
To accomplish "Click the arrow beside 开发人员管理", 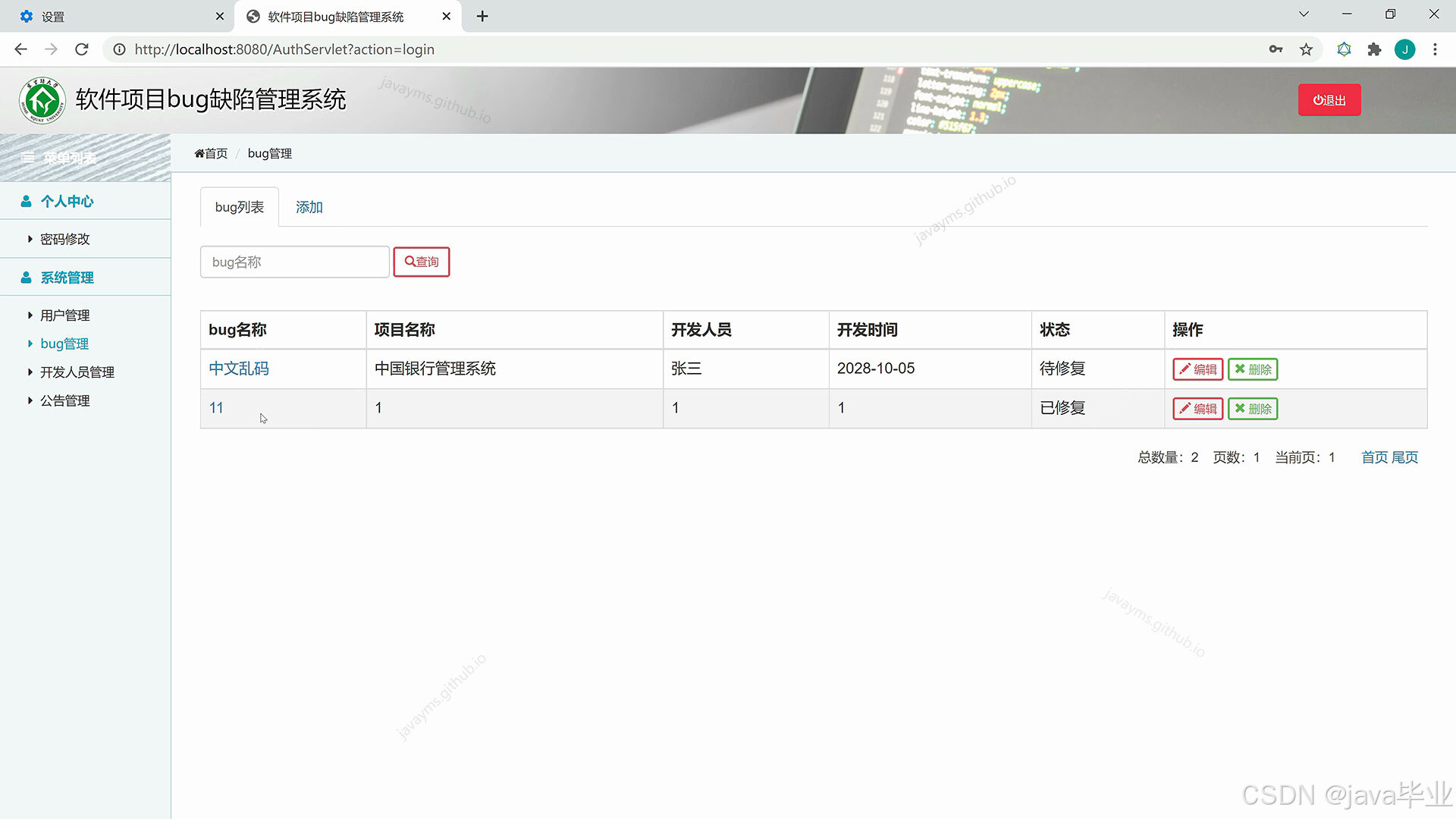I will pyautogui.click(x=30, y=372).
